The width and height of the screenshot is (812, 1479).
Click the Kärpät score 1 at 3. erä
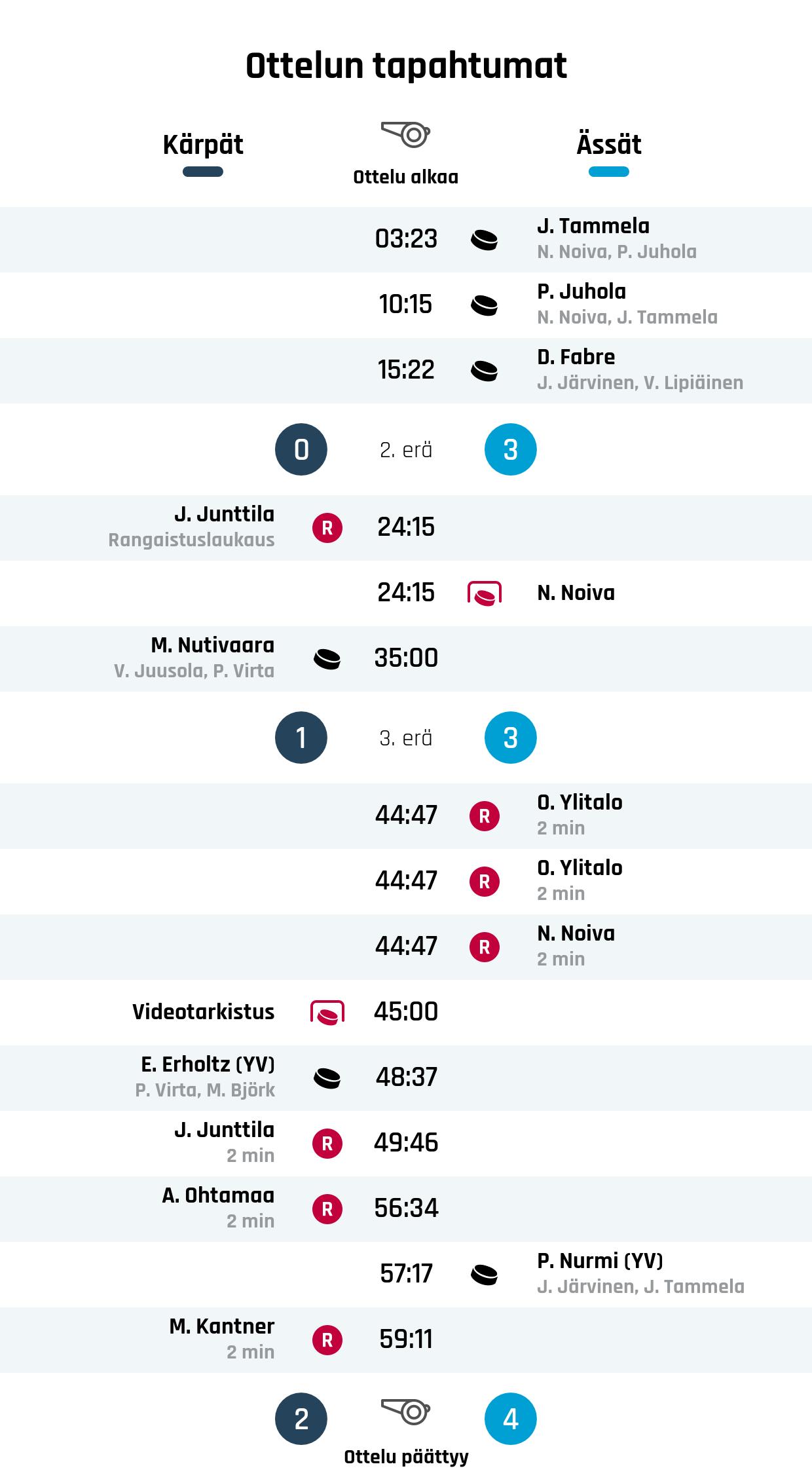[301, 738]
